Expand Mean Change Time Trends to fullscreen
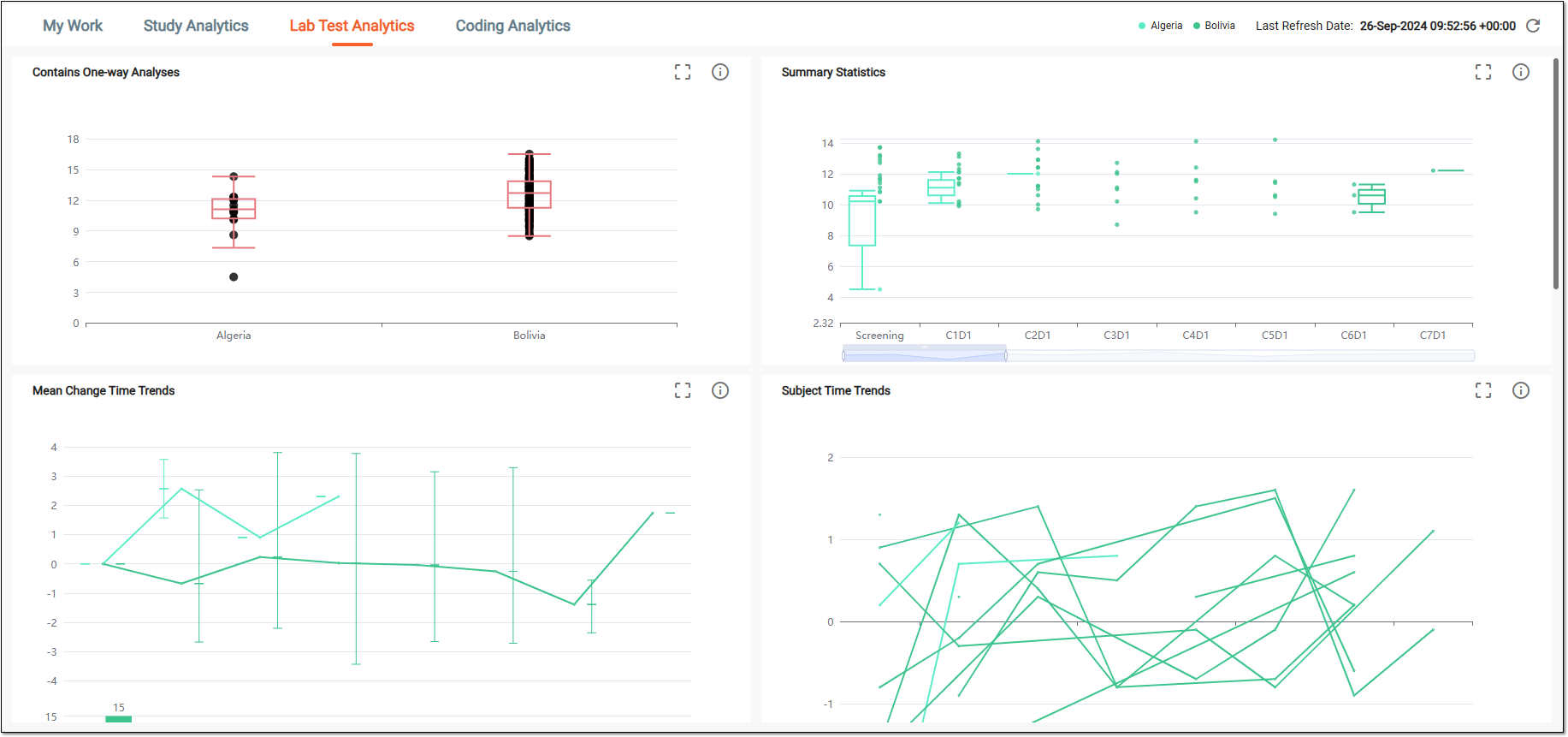The image size is (1568, 737). [x=683, y=390]
